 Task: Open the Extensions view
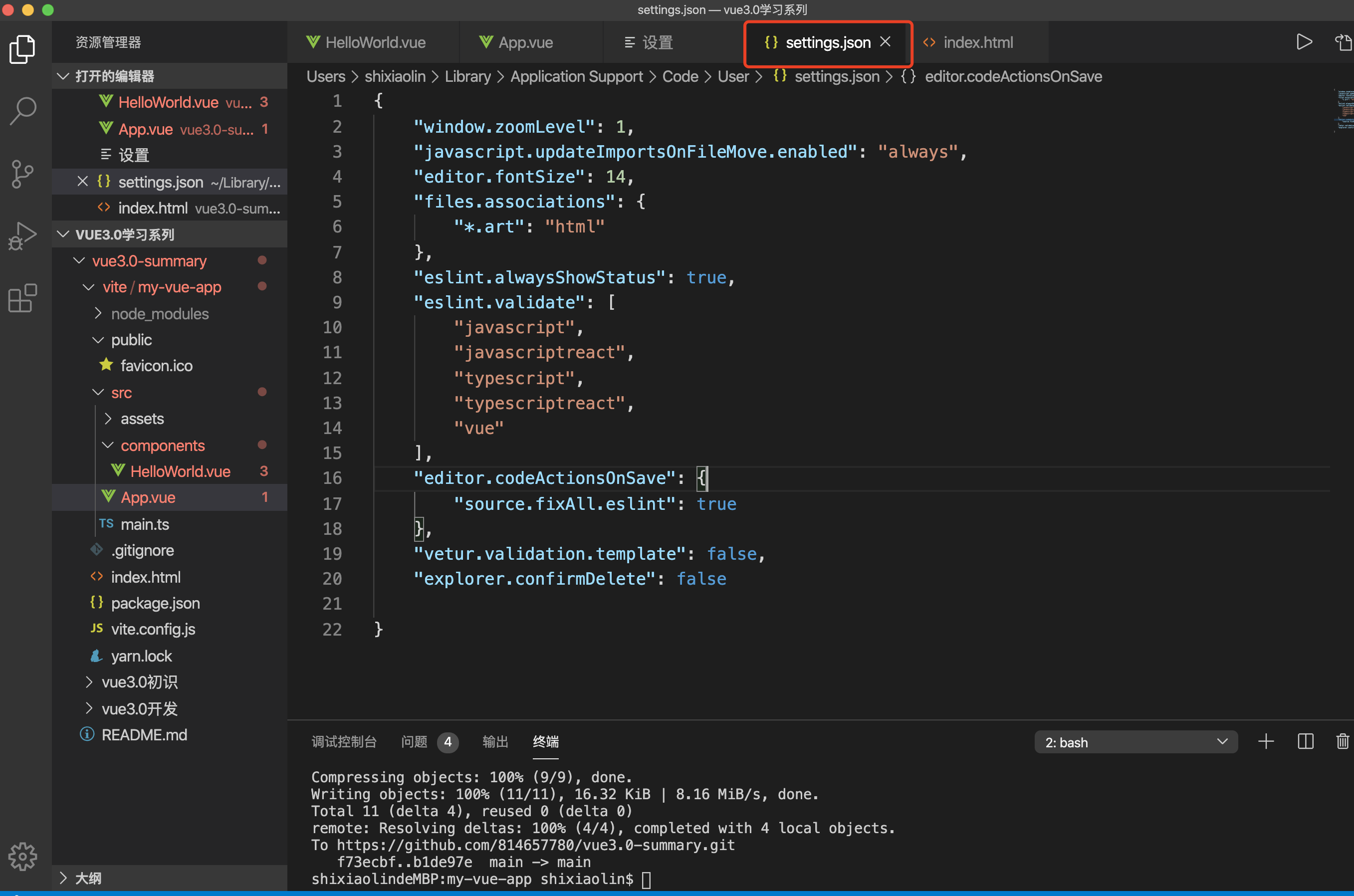(23, 298)
